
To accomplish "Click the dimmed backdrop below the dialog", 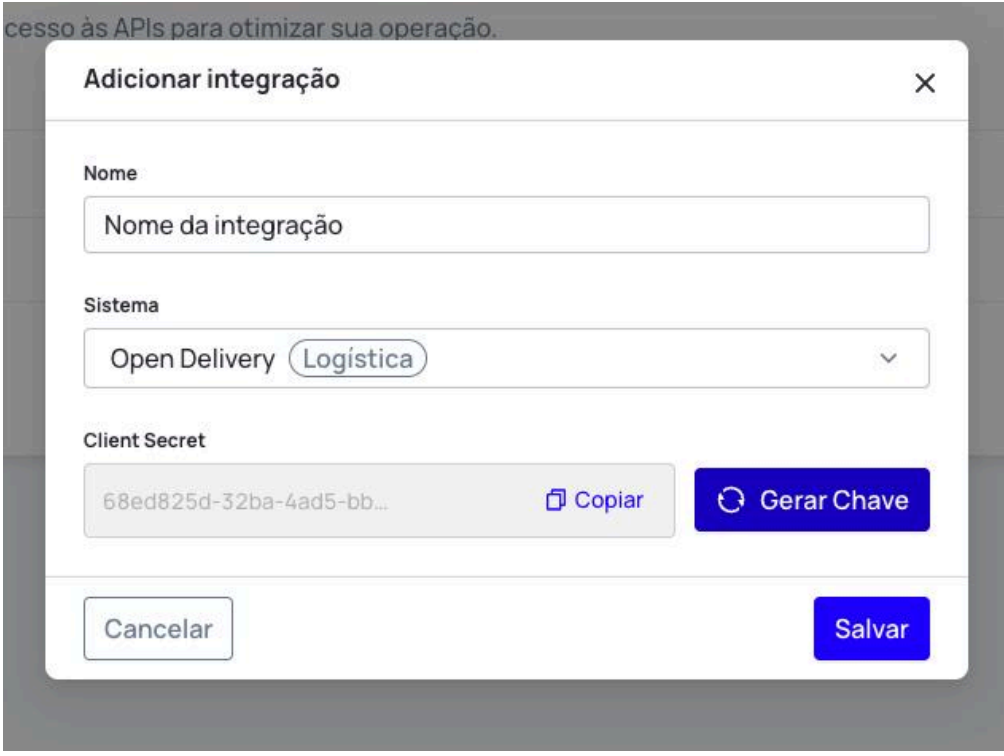I will [x=500, y=718].
